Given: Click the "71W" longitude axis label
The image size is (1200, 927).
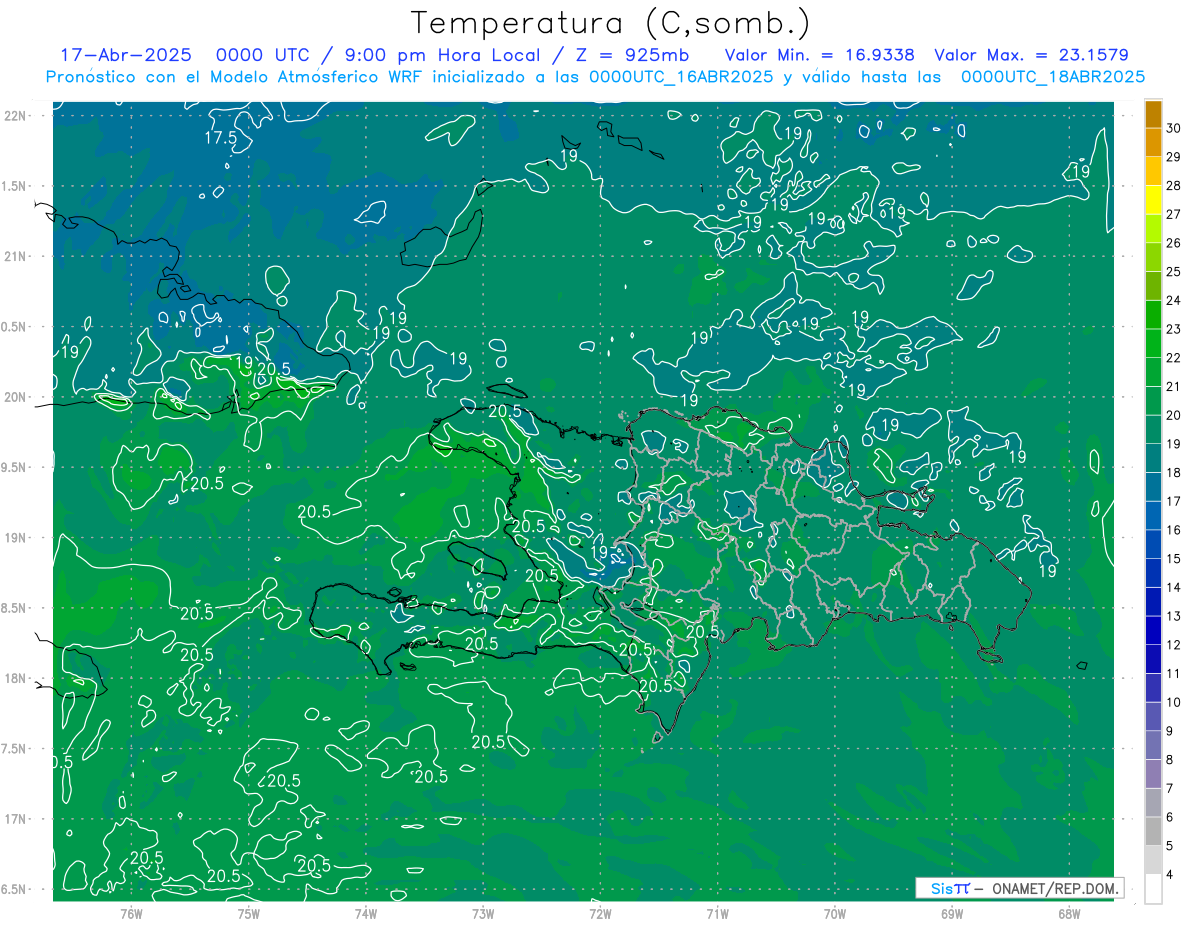Looking at the screenshot, I should click(x=717, y=913).
